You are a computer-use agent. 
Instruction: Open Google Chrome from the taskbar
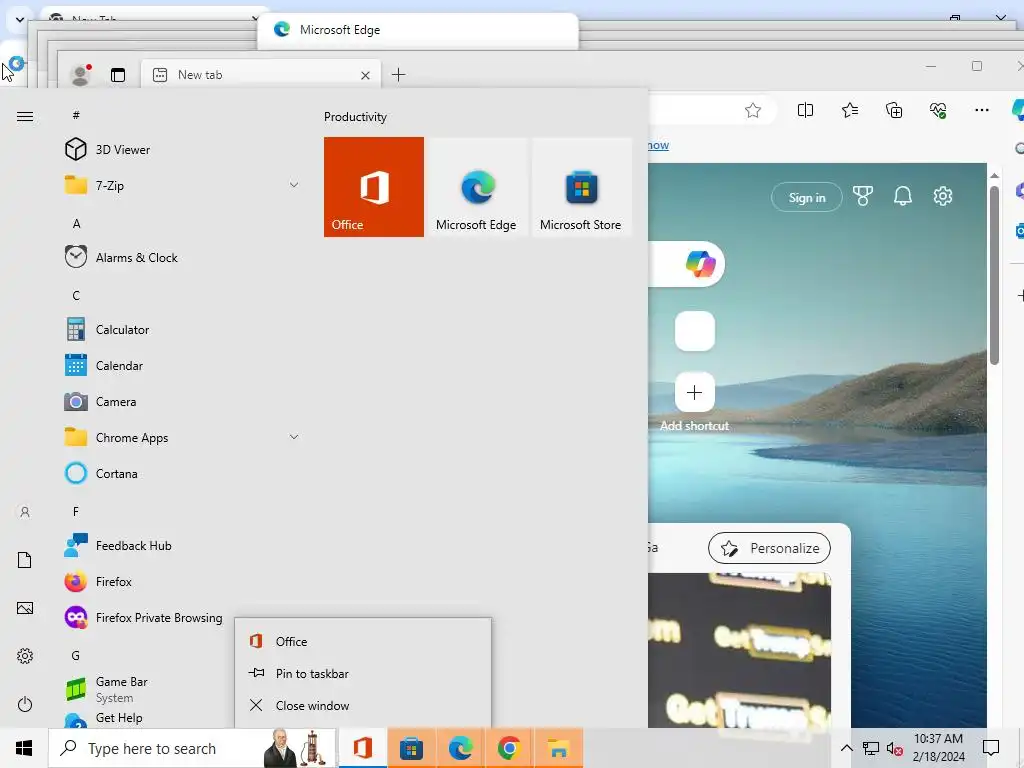(509, 748)
